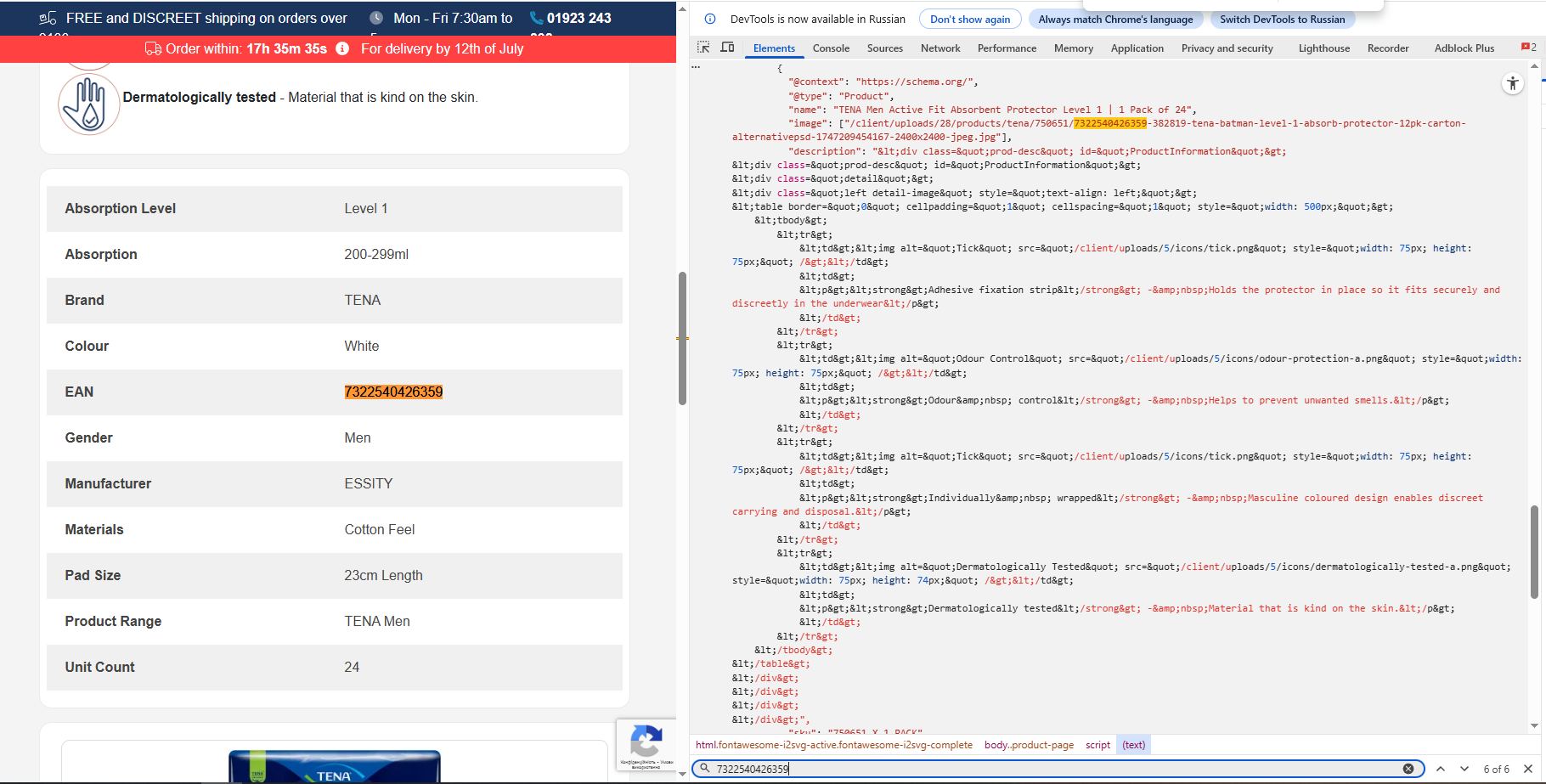Switch to the Network tab
Screen dimensions: 1546x784
940,48
